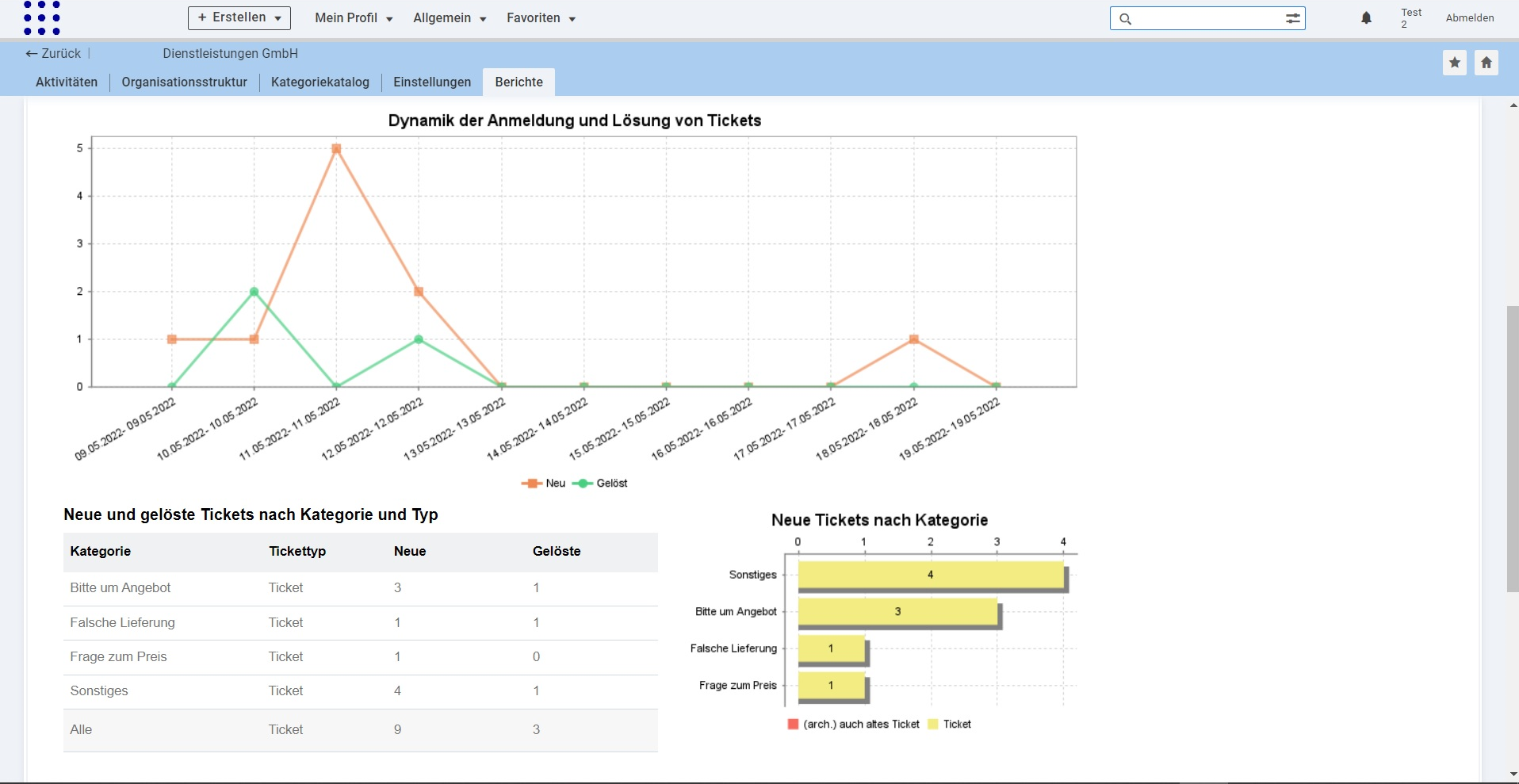Open the Erstellen dropdown
The width and height of the screenshot is (1519, 784).
[239, 17]
